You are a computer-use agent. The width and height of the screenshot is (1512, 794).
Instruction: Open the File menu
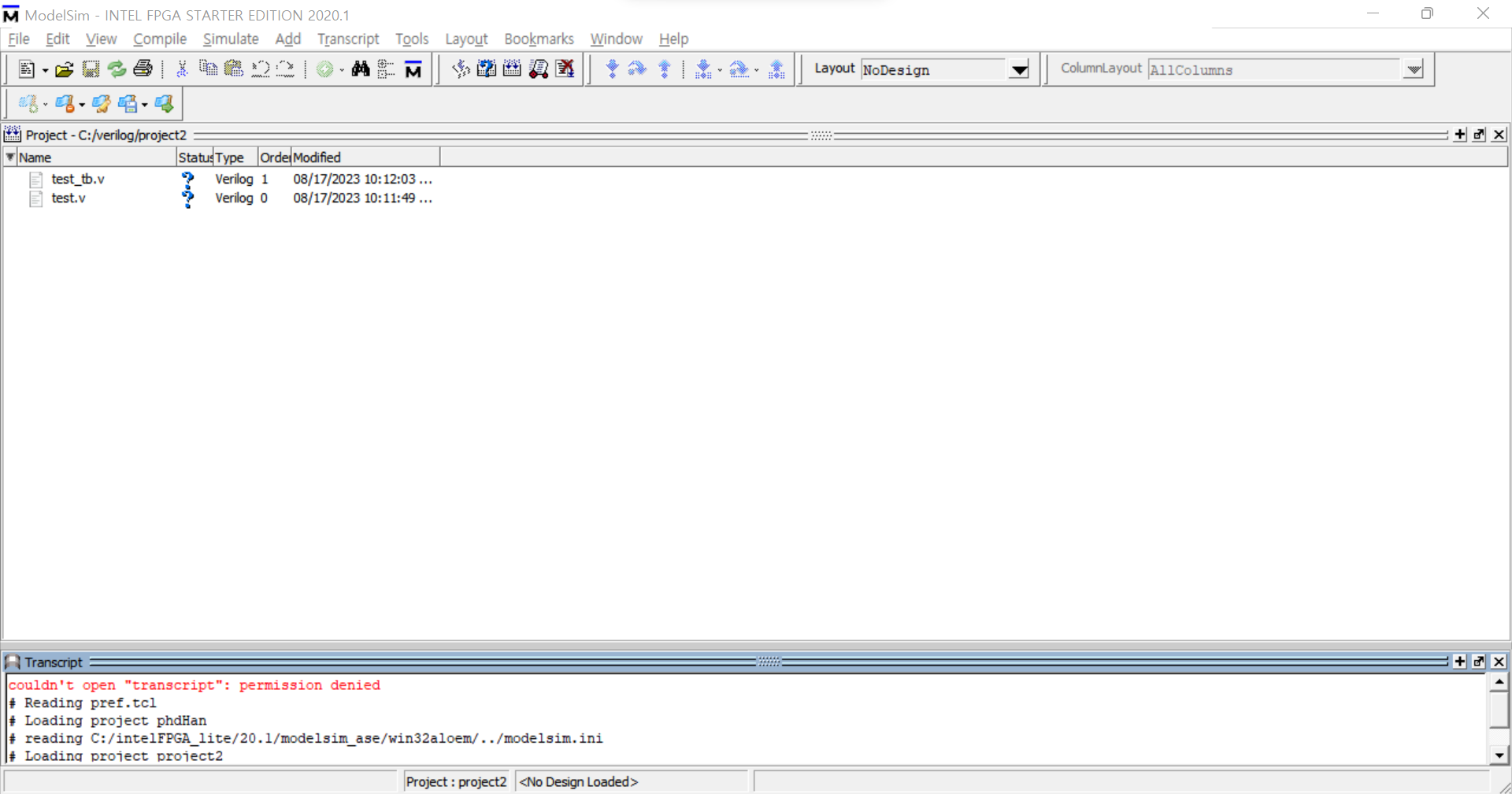click(19, 39)
